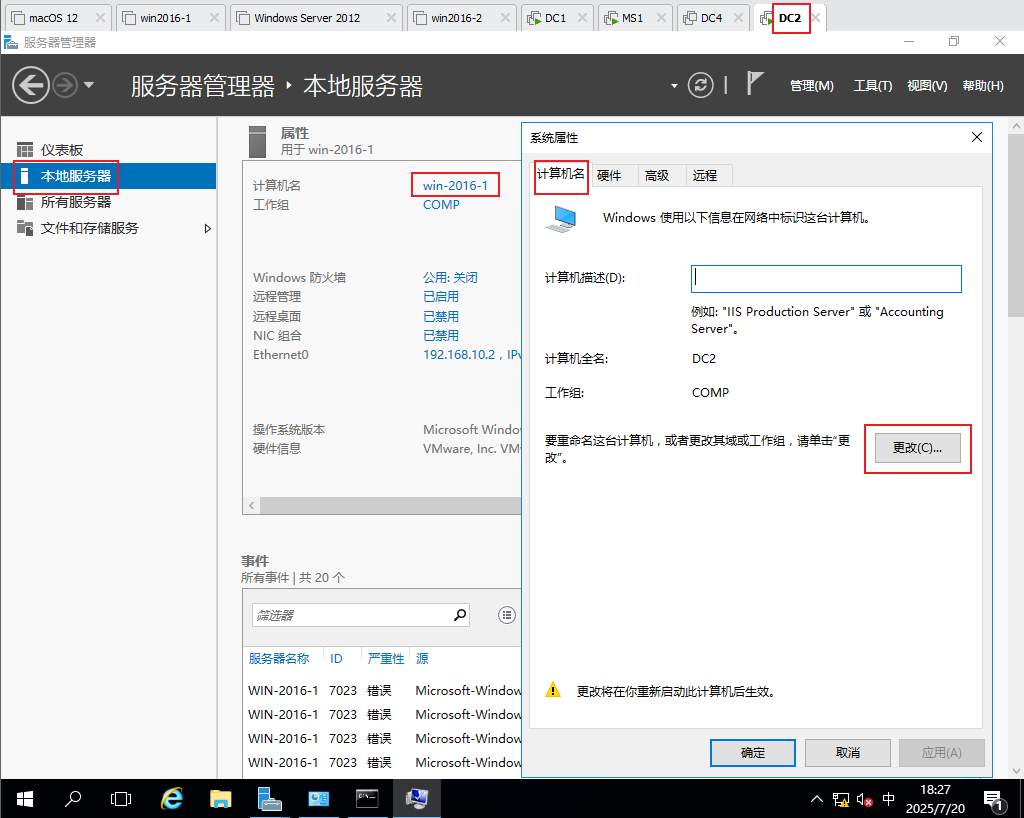Sort events by ID column

[336, 658]
